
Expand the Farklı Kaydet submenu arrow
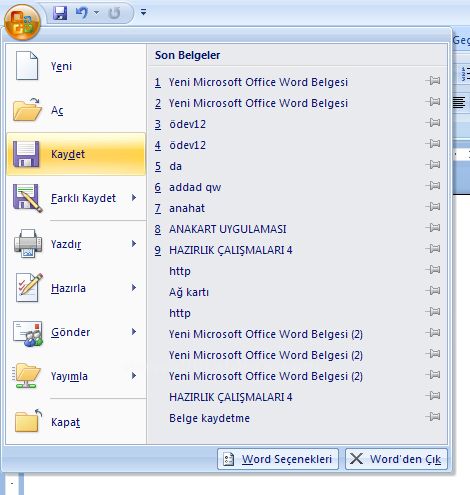tap(134, 198)
